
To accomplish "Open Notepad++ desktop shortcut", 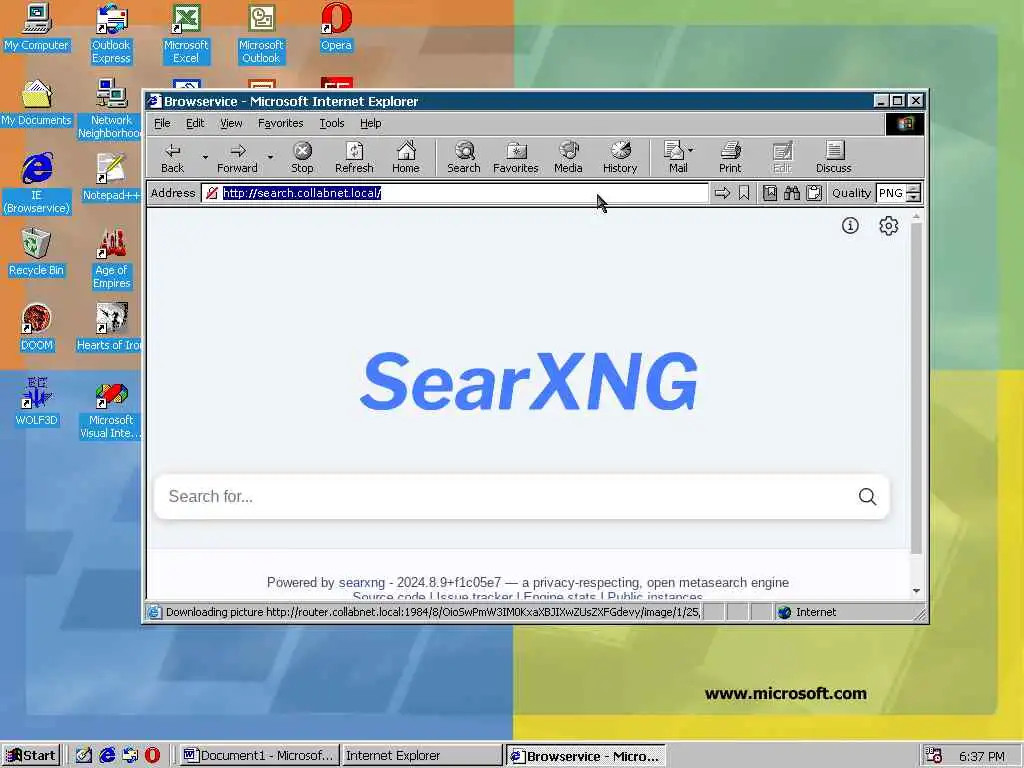I will click(111, 178).
